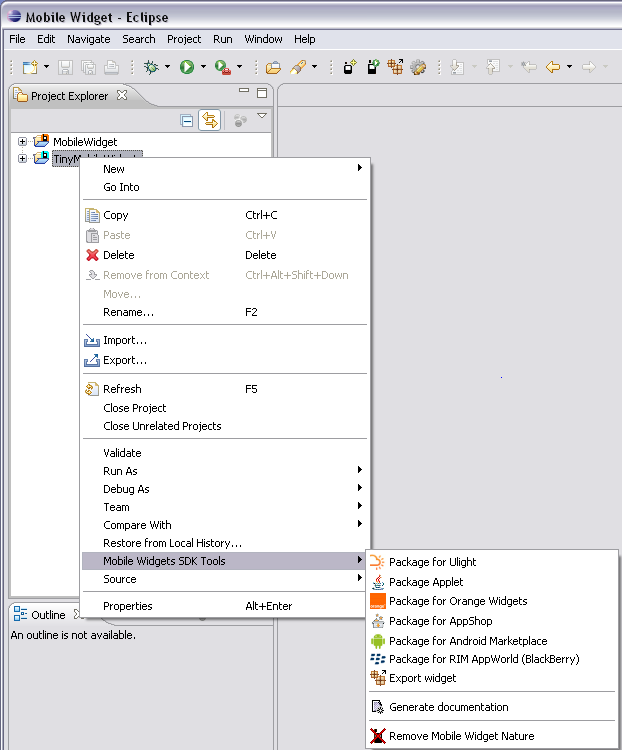Open the Run menu

point(222,39)
